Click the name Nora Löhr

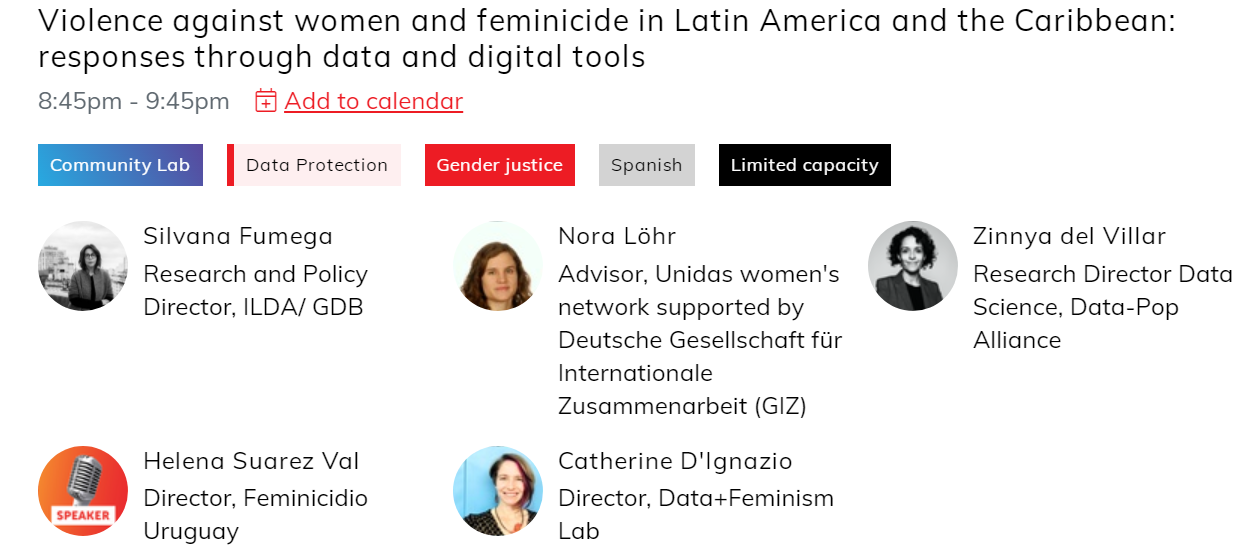point(617,236)
